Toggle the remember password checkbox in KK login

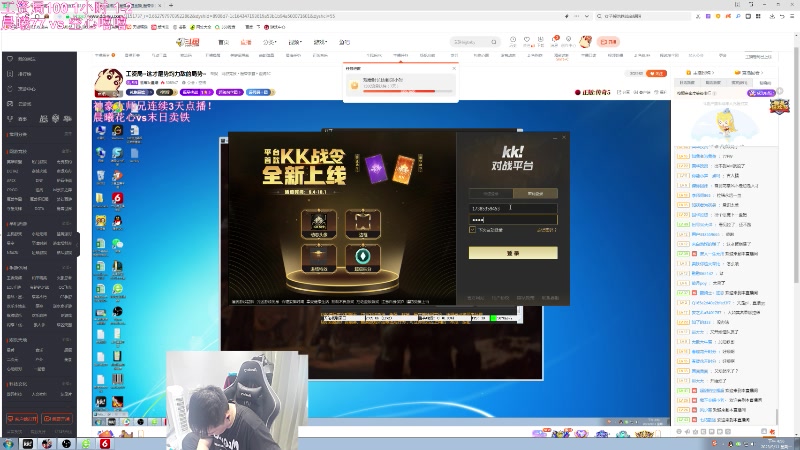pos(472,230)
